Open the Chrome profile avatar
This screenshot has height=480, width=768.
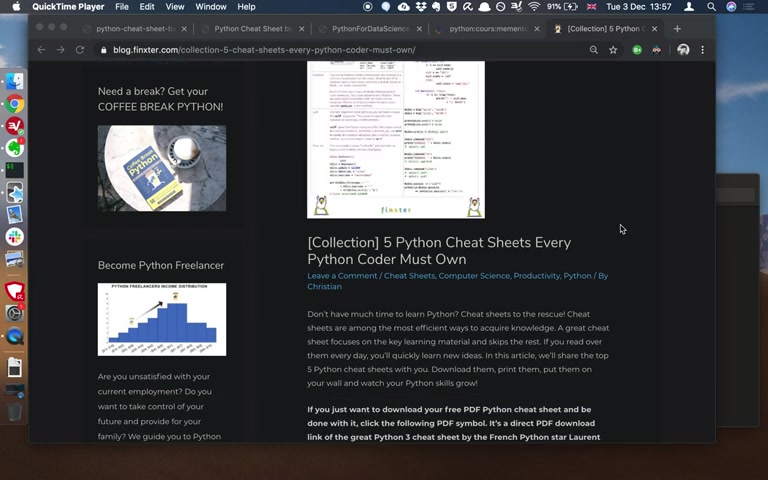pyautogui.click(x=683, y=49)
